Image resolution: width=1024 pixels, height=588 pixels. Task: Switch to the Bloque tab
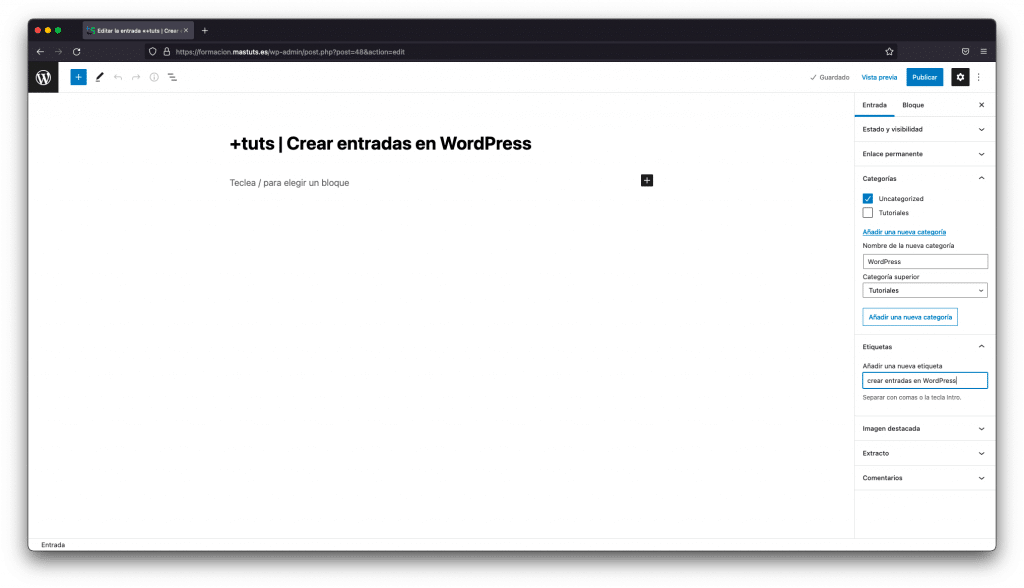tap(913, 105)
